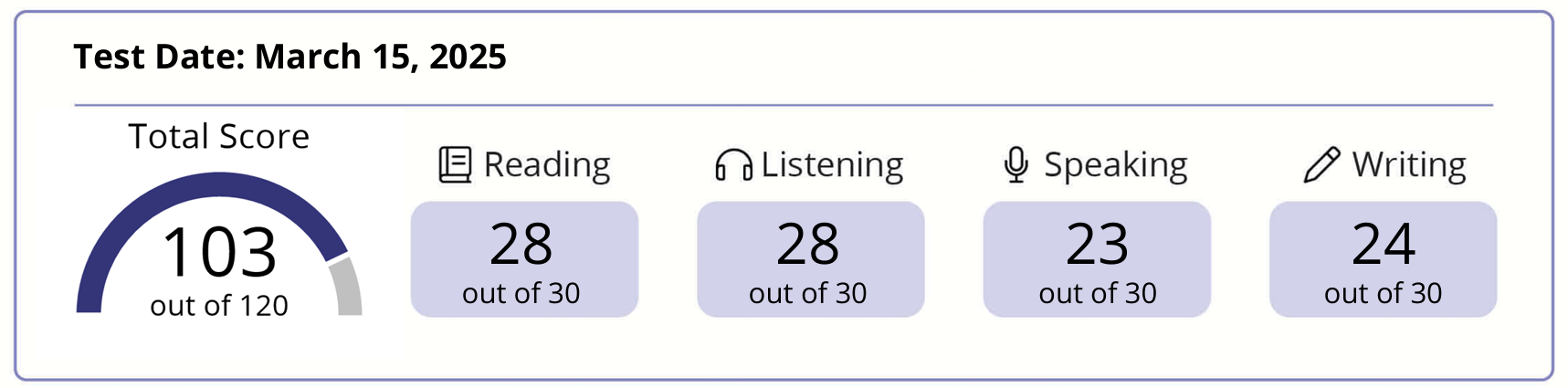
Task: Click the total score number 103
Action: click(x=219, y=252)
